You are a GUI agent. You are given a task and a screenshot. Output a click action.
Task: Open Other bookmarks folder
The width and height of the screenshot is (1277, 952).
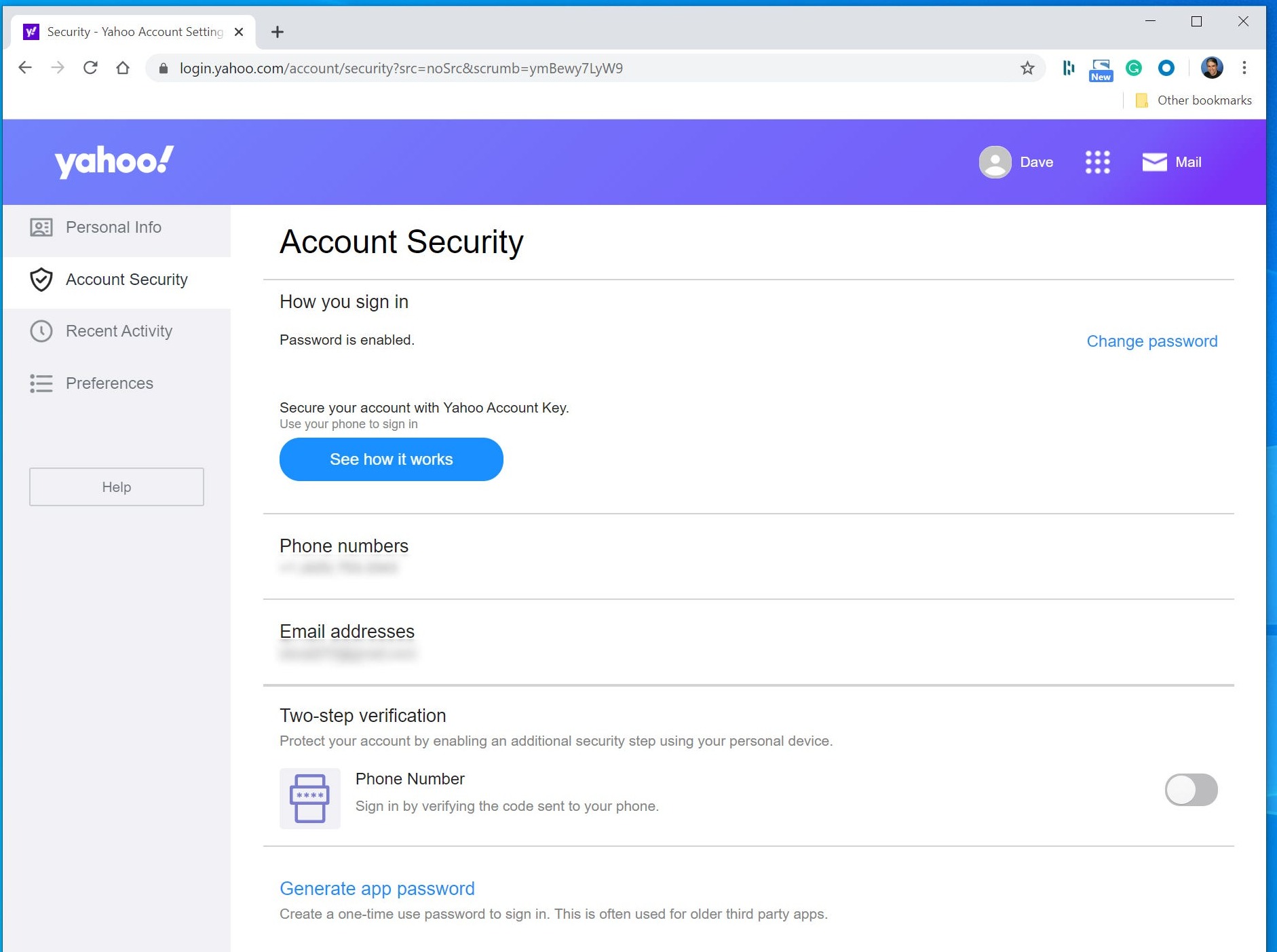[x=1194, y=100]
